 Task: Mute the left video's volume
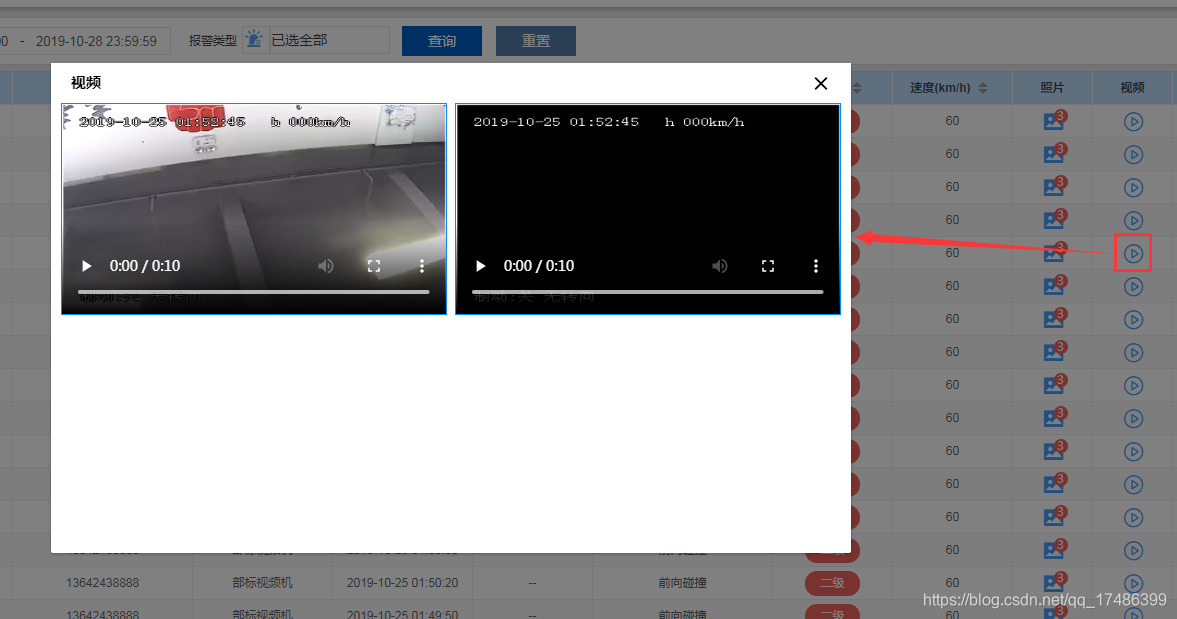[x=326, y=266]
